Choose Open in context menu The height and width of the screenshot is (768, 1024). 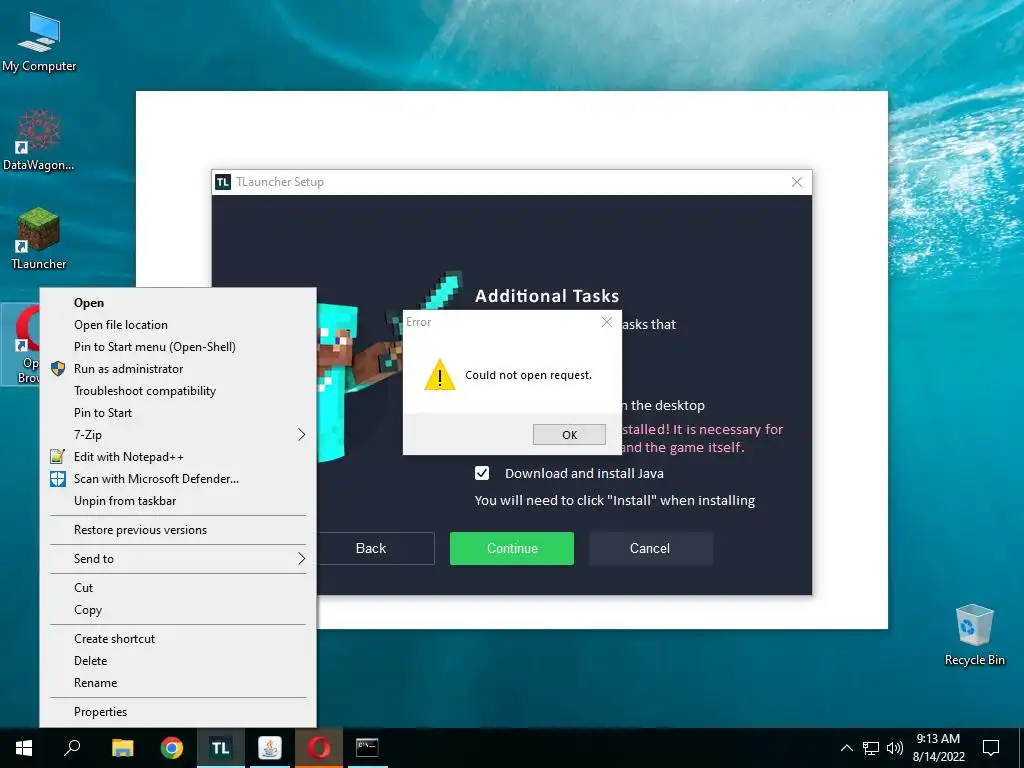coord(178,303)
